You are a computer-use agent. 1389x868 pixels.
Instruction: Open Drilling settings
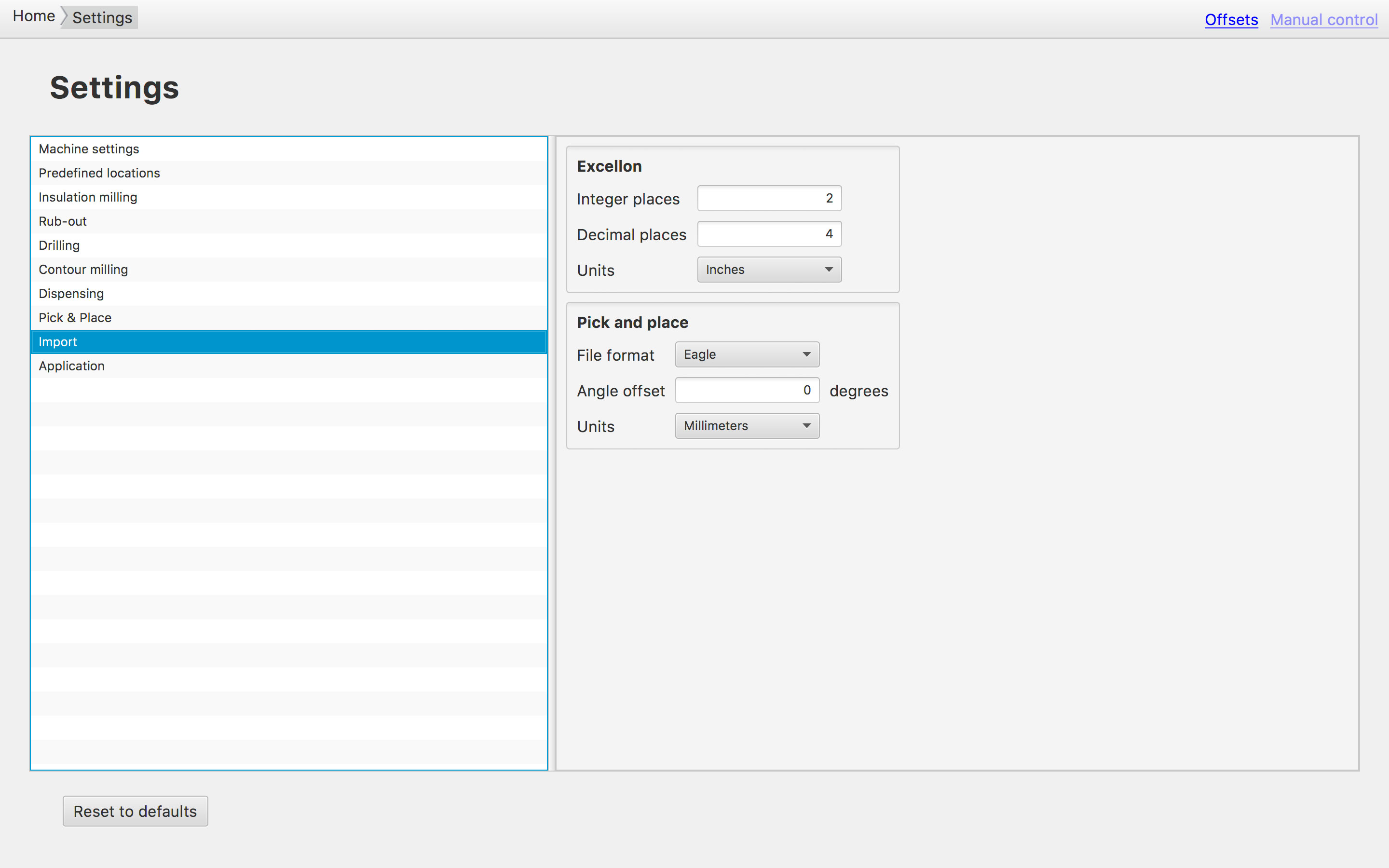pyautogui.click(x=289, y=245)
